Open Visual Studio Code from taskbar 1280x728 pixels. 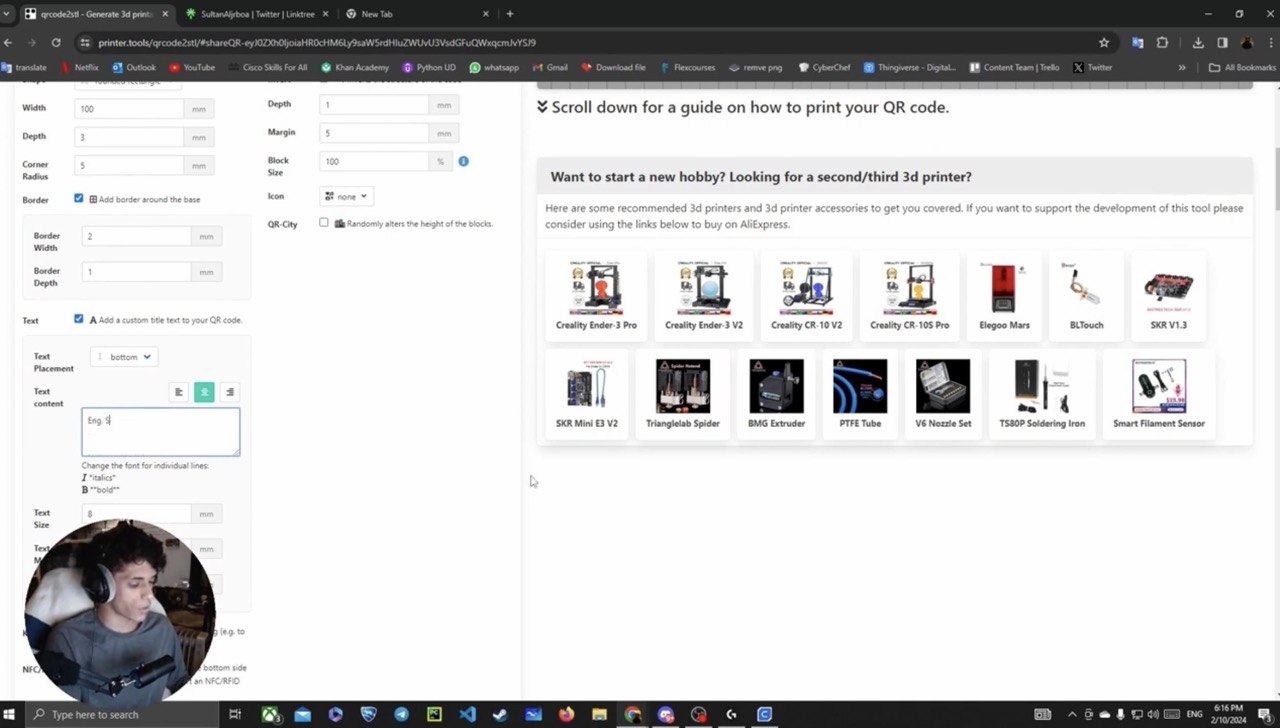[x=467, y=714]
